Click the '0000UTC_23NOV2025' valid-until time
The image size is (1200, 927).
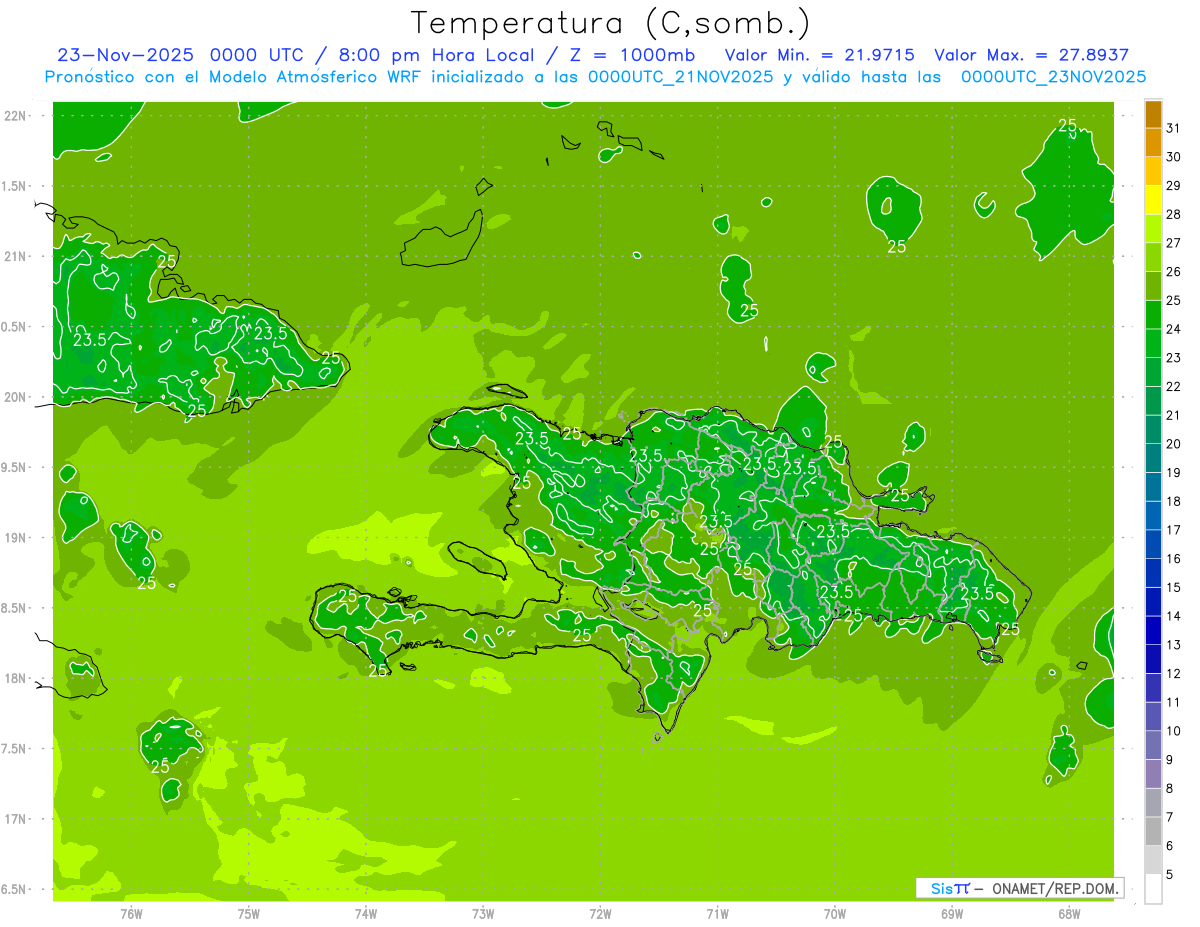(x=1053, y=77)
